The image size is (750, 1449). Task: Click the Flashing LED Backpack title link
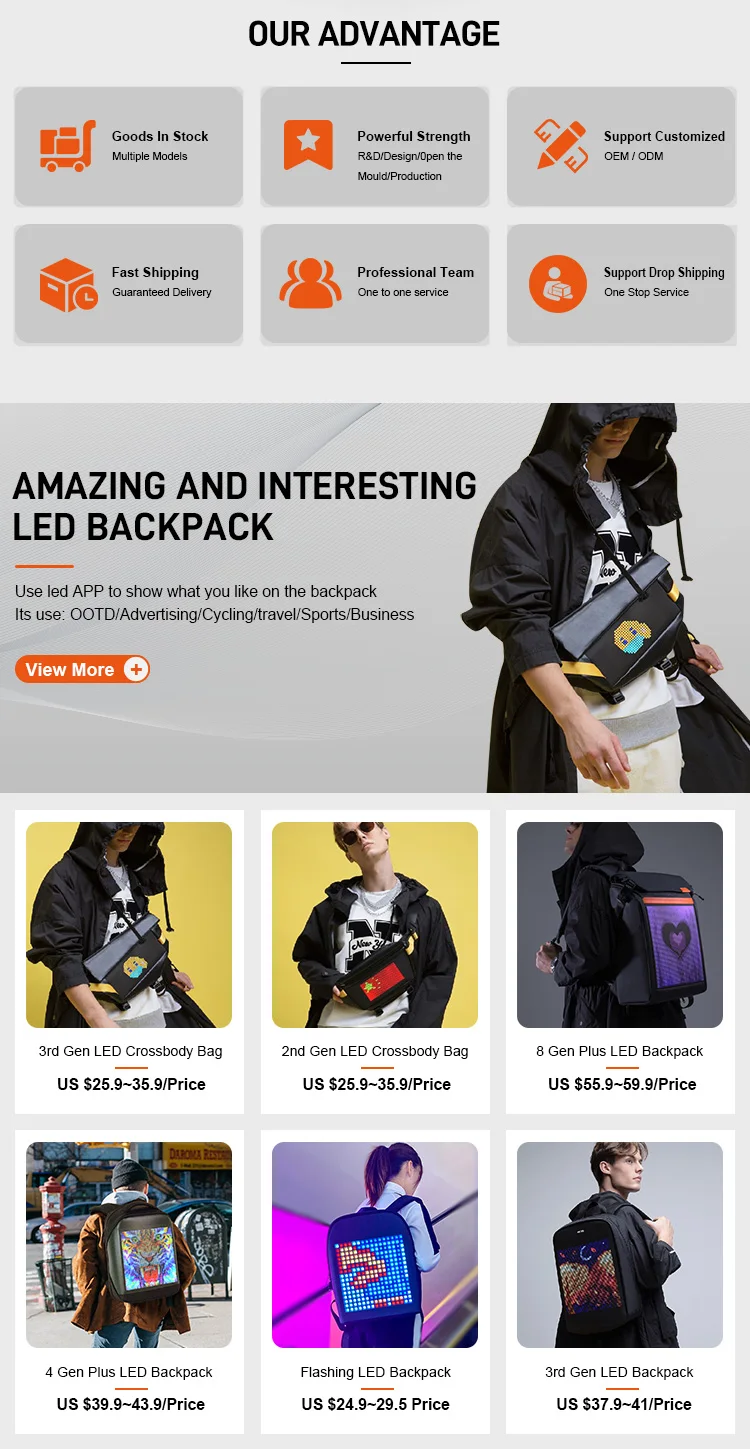tap(375, 1372)
